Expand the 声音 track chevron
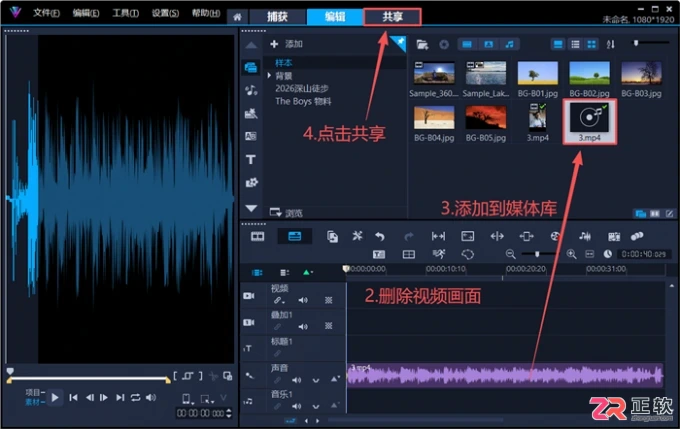This screenshot has width=680, height=429. [x=316, y=380]
